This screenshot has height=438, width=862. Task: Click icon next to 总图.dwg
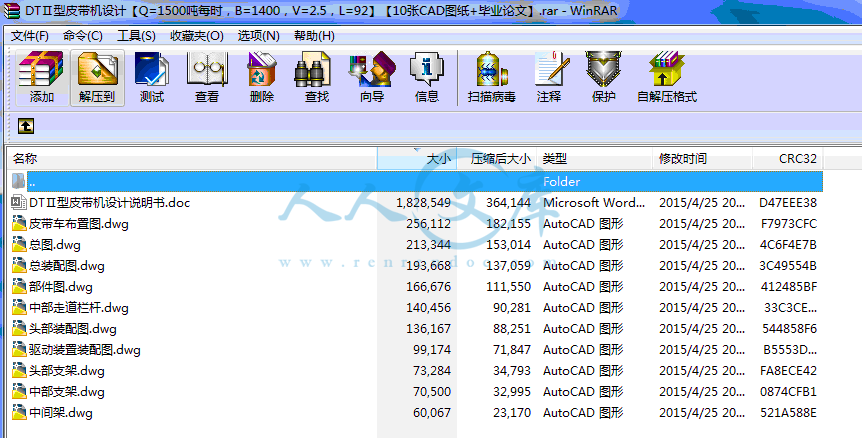point(19,244)
